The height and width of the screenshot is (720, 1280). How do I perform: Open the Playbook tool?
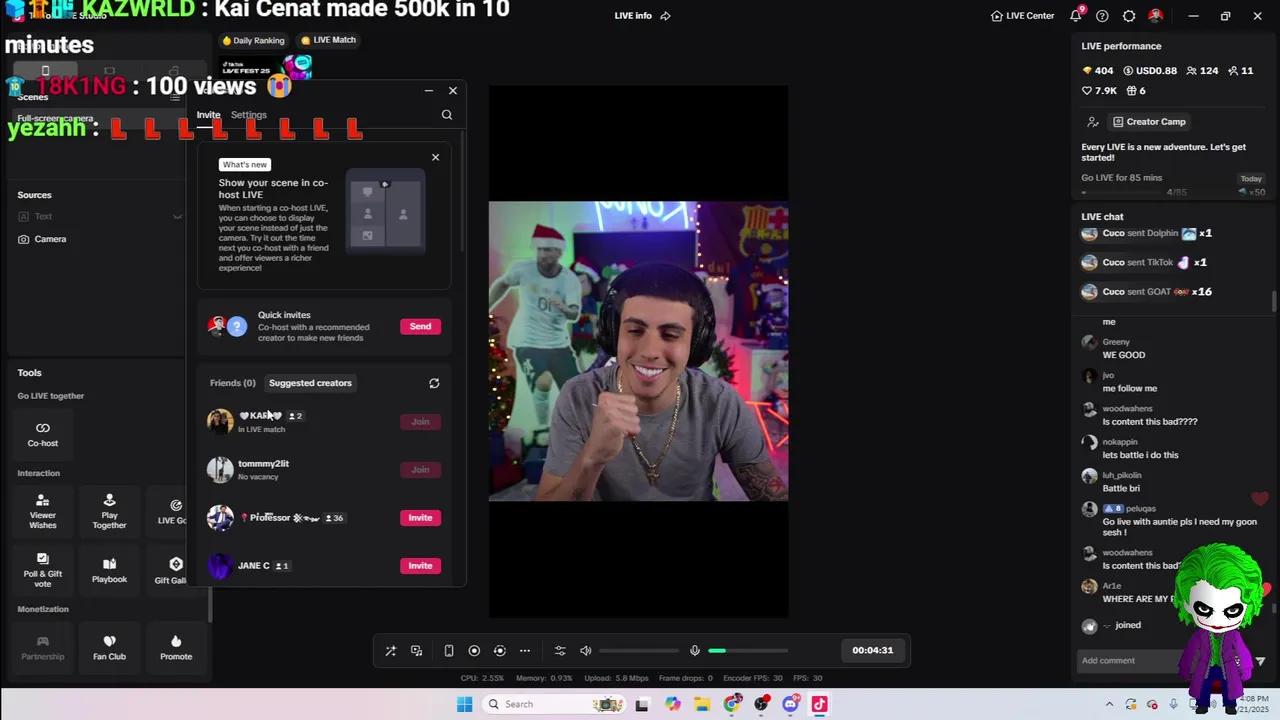(109, 570)
